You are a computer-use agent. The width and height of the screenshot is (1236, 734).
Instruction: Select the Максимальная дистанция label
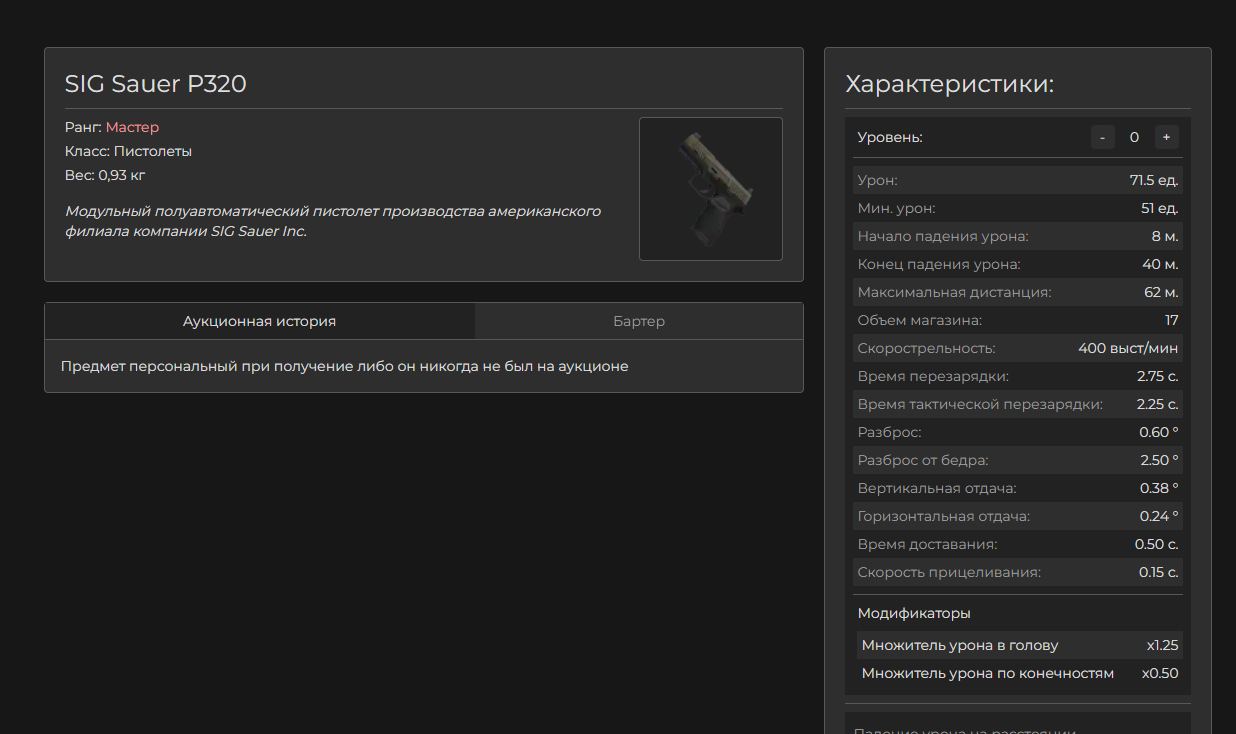pos(954,292)
